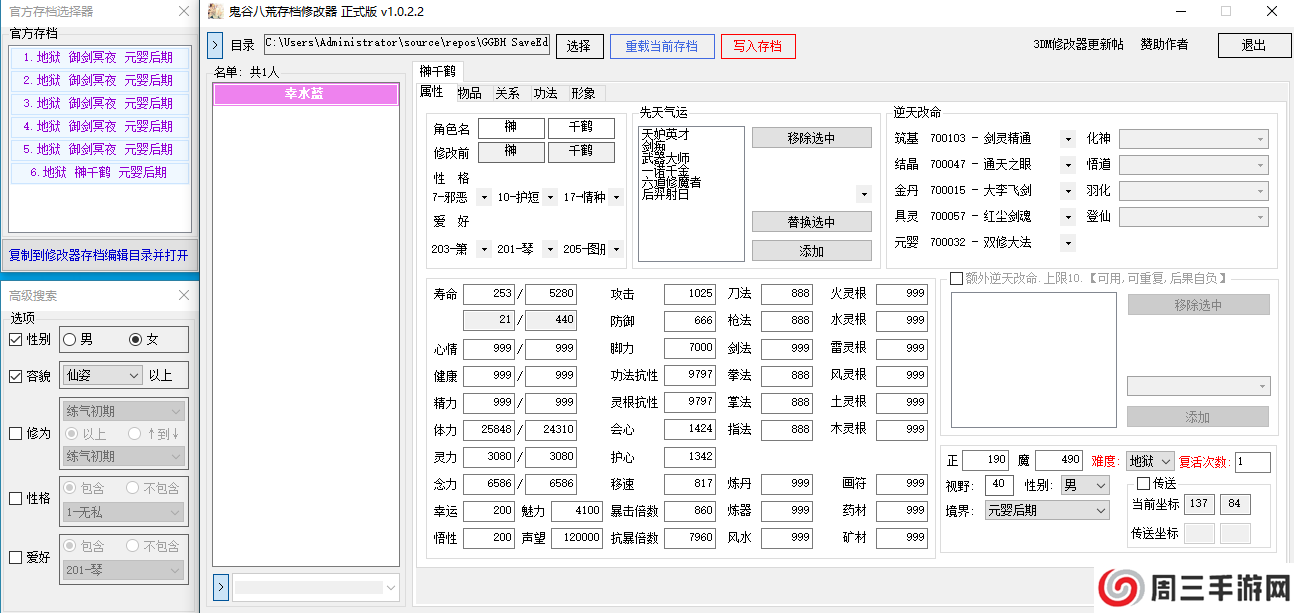Click the arrow icon below the character list
The width and height of the screenshot is (1294, 613).
pyautogui.click(x=220, y=587)
